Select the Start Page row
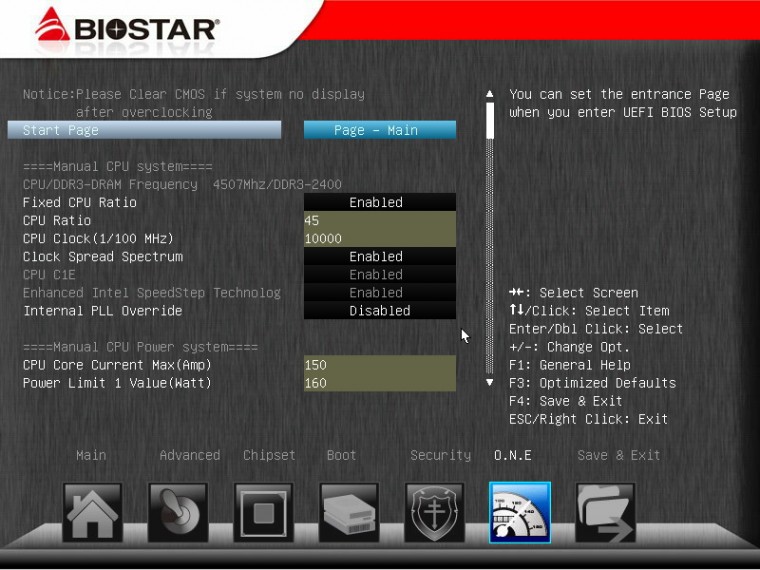 coord(144,130)
